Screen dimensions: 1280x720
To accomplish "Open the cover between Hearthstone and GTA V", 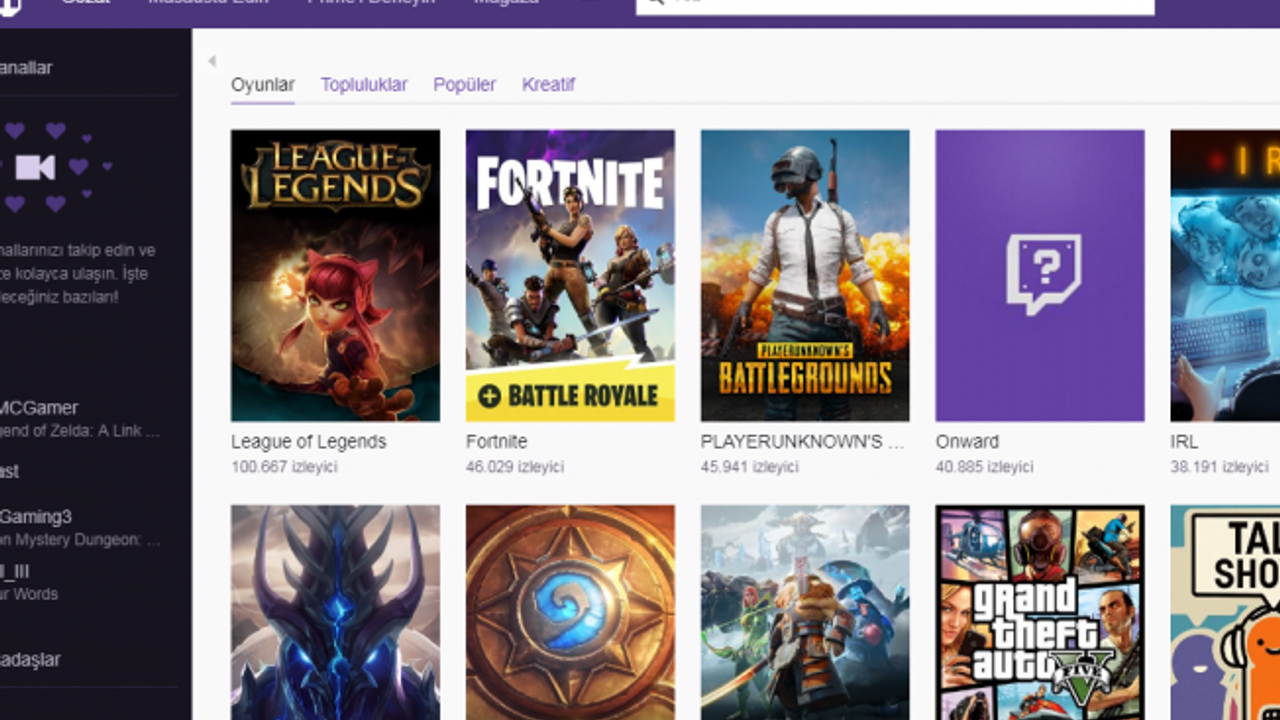I will click(x=805, y=612).
